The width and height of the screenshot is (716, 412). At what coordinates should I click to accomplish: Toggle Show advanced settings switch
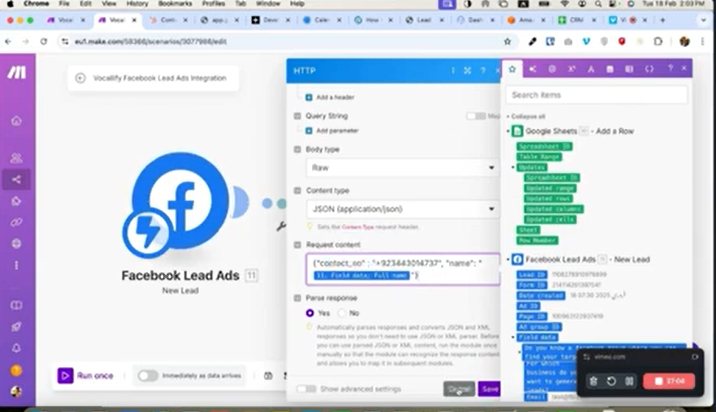(x=306, y=388)
